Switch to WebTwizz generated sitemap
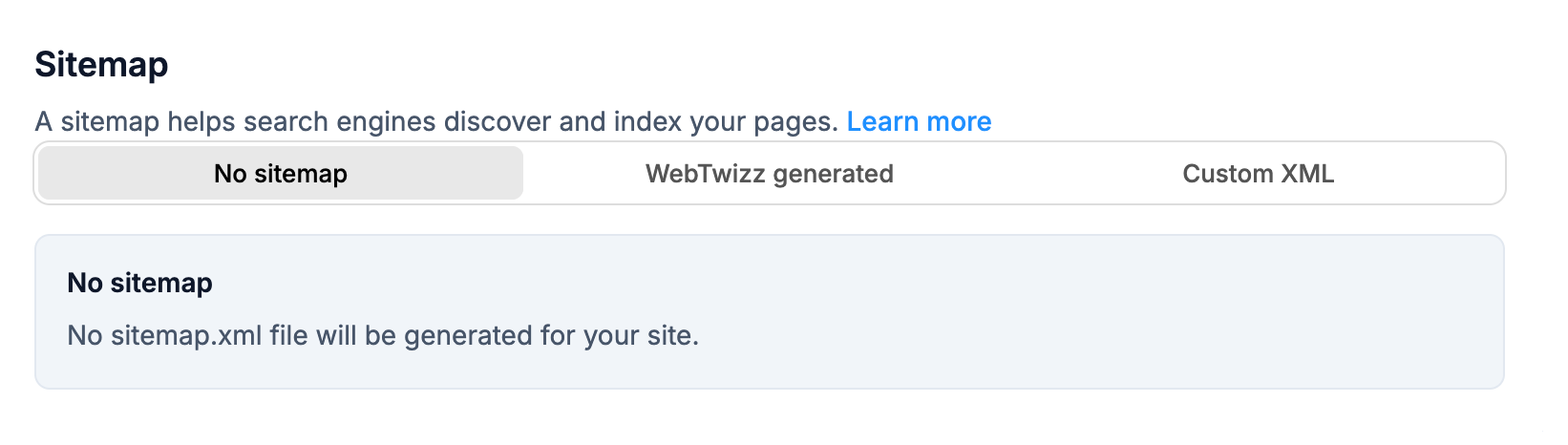Screen dimensions: 1568x445 click(x=769, y=174)
